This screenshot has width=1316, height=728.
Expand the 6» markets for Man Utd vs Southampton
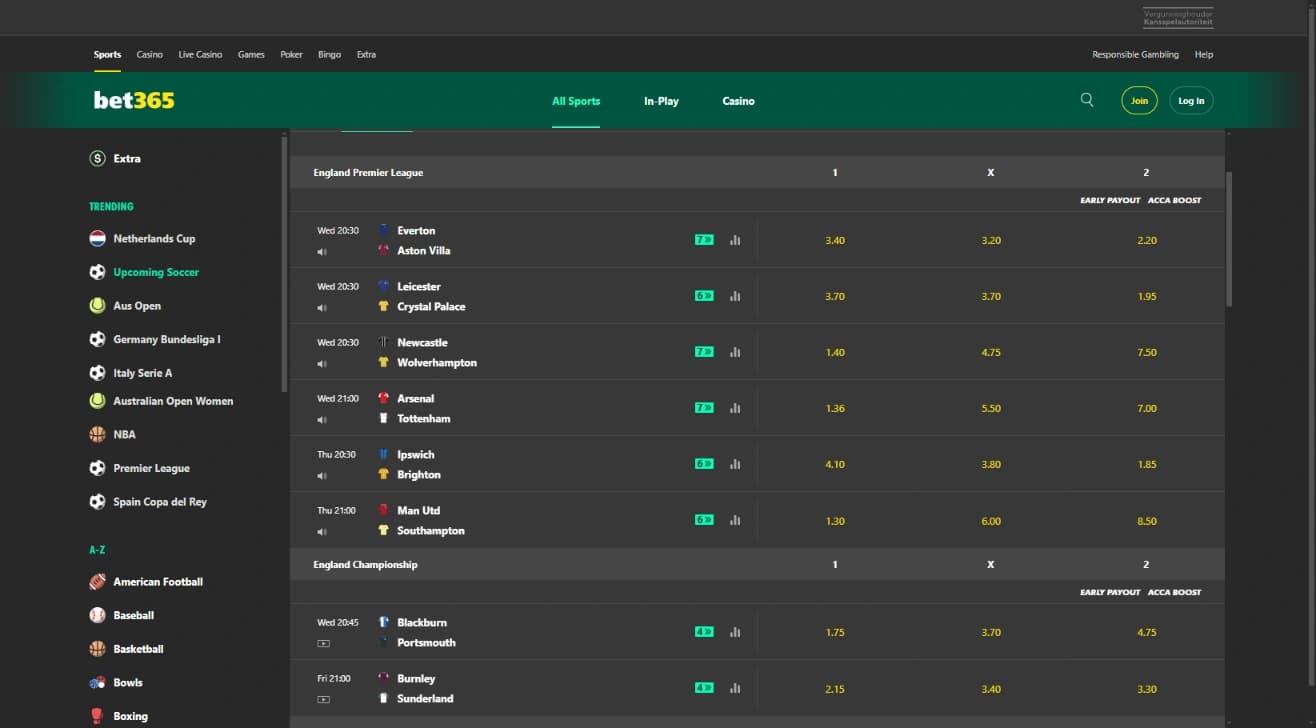[704, 520]
